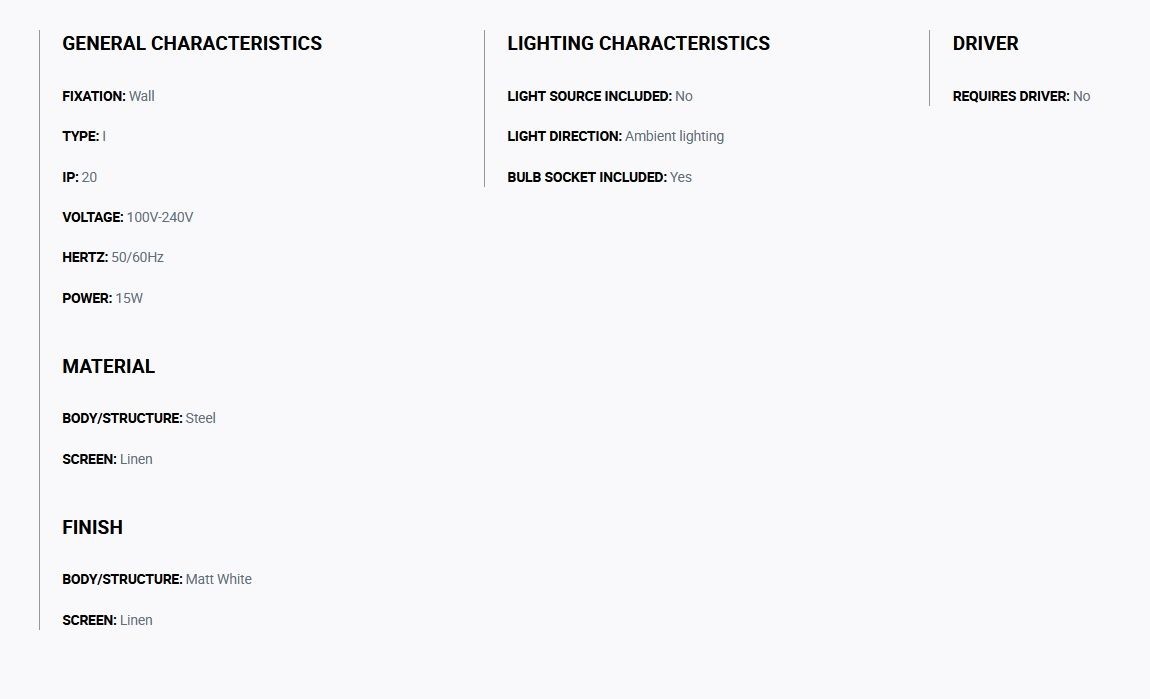Click the Power 15W specification
This screenshot has width=1150, height=699.
(103, 299)
